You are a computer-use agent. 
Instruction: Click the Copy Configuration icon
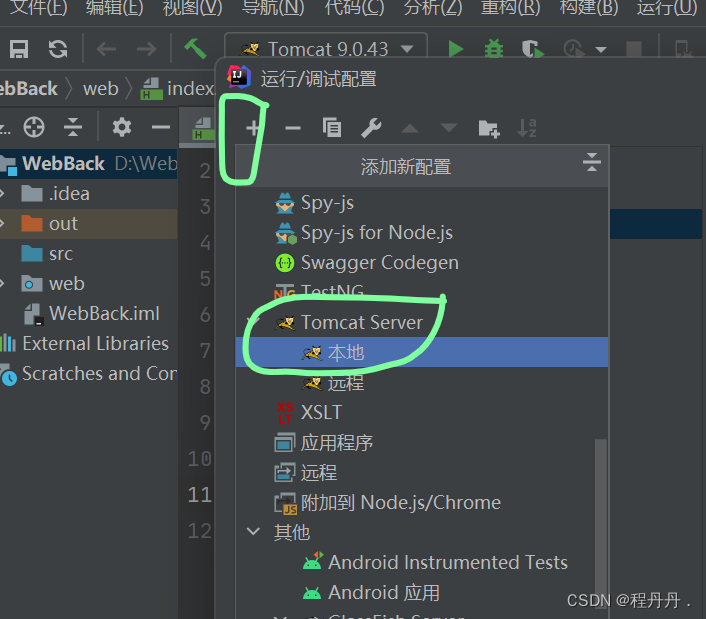pos(332,127)
